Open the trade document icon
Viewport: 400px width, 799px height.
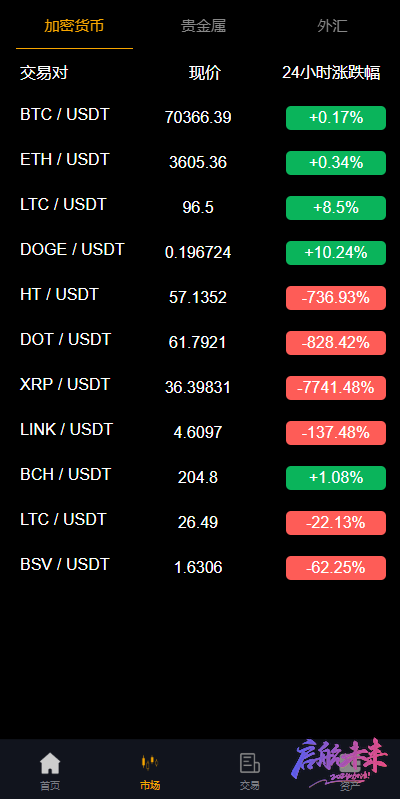[x=250, y=763]
